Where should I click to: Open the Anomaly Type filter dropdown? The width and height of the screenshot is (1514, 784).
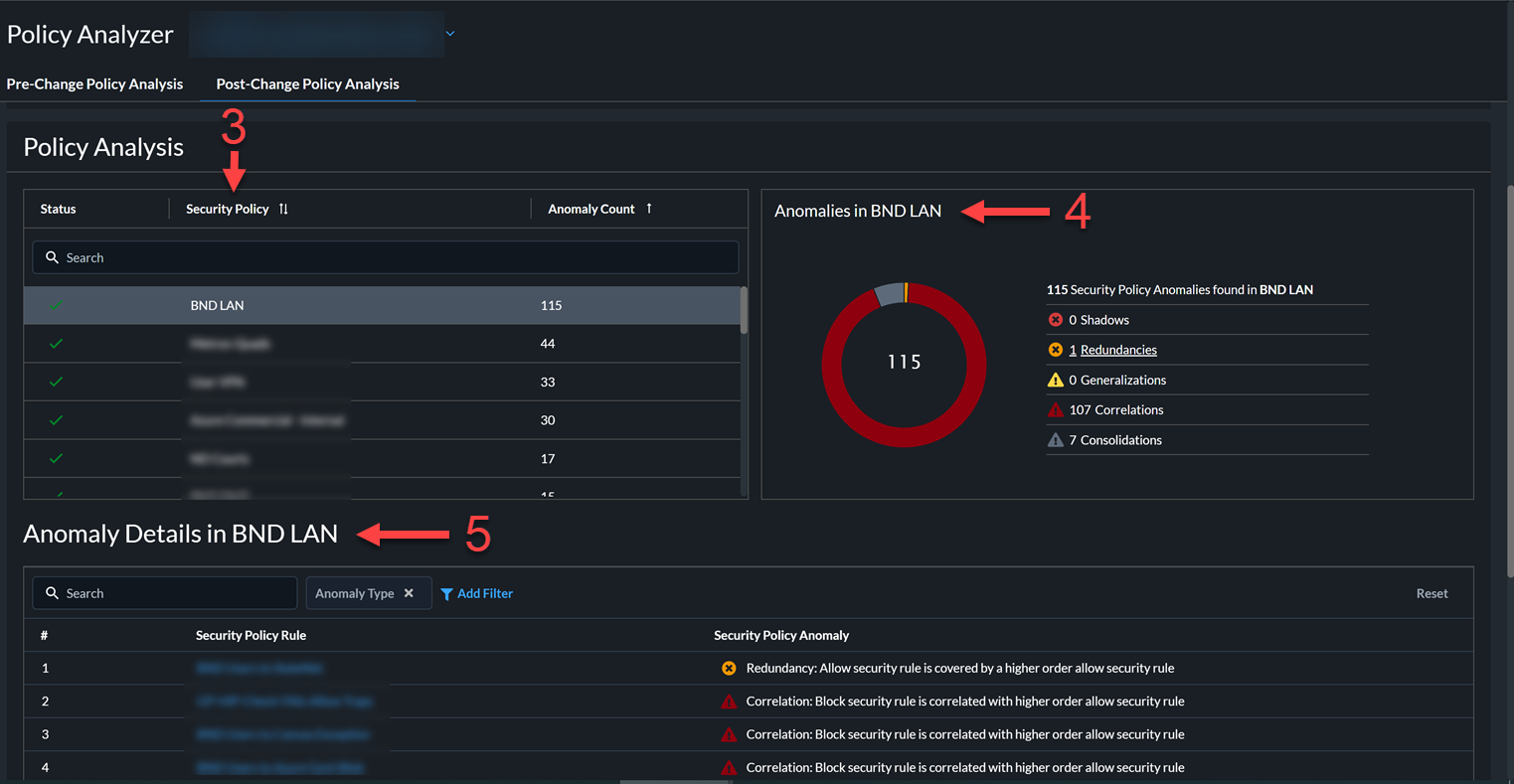[x=355, y=593]
